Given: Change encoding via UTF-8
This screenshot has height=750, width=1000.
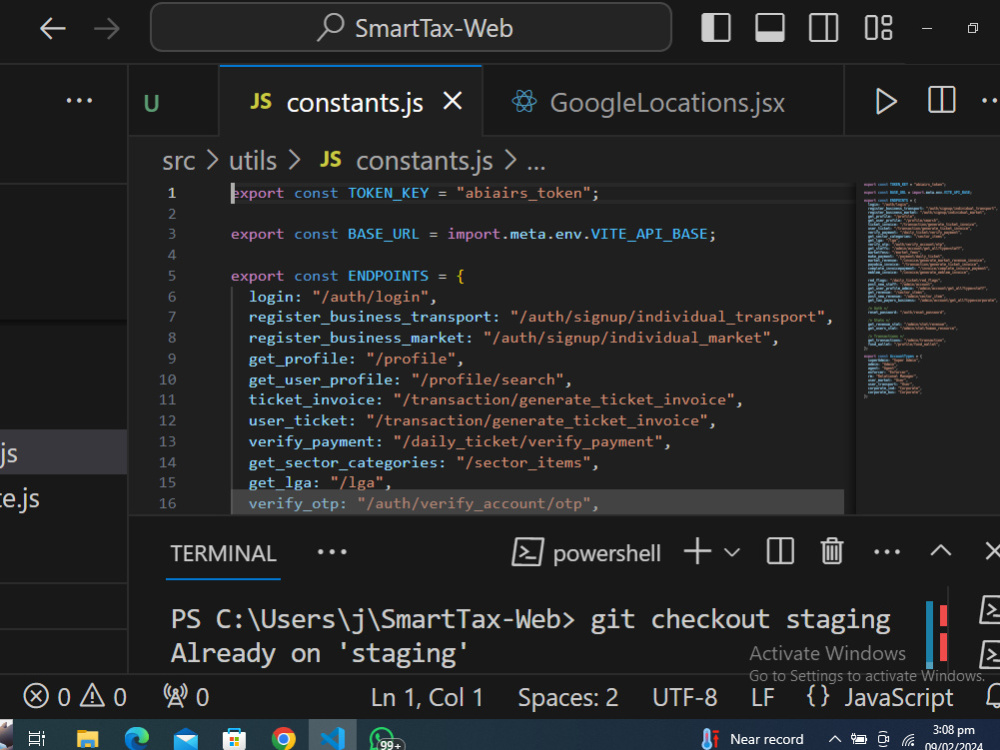Looking at the screenshot, I should pos(684,698).
